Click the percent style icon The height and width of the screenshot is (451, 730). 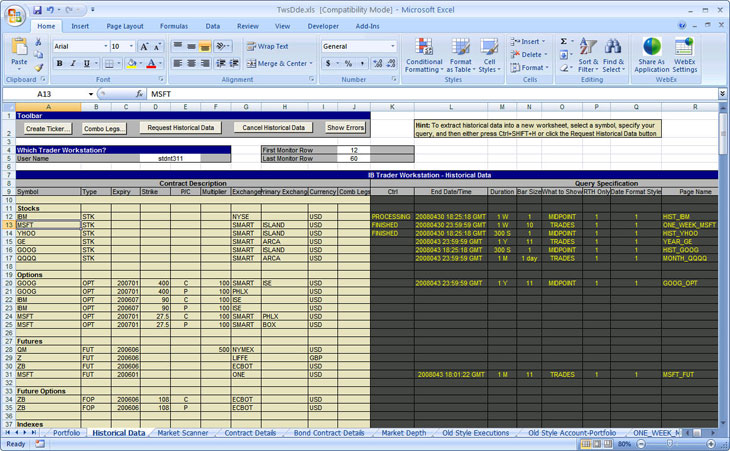348,63
